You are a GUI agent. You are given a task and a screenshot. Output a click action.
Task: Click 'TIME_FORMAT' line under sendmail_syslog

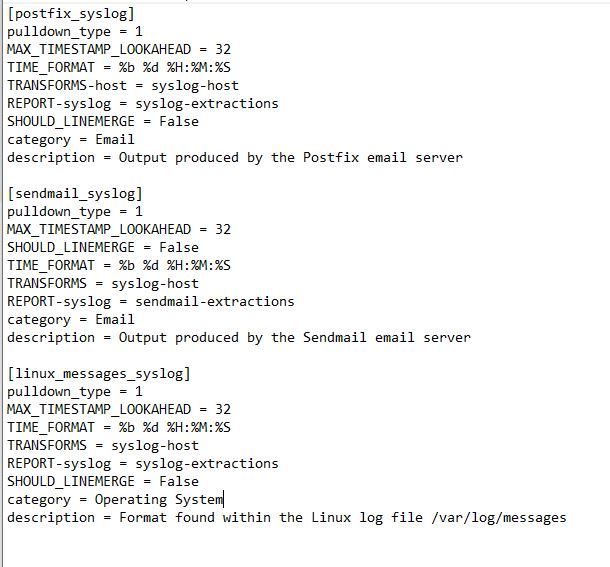click(x=119, y=266)
